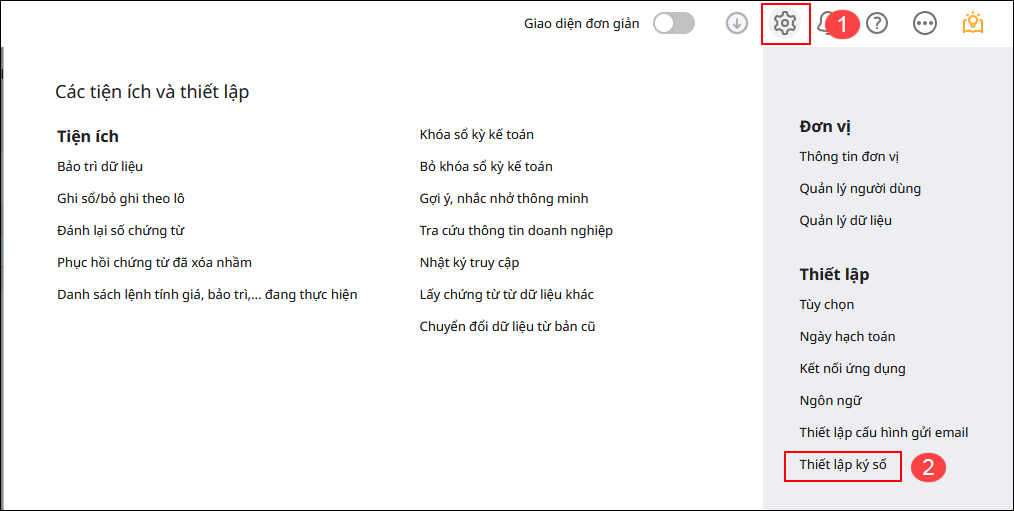
Task: Open Gợi ý, nhắc nhở thông minh
Action: click(x=504, y=199)
